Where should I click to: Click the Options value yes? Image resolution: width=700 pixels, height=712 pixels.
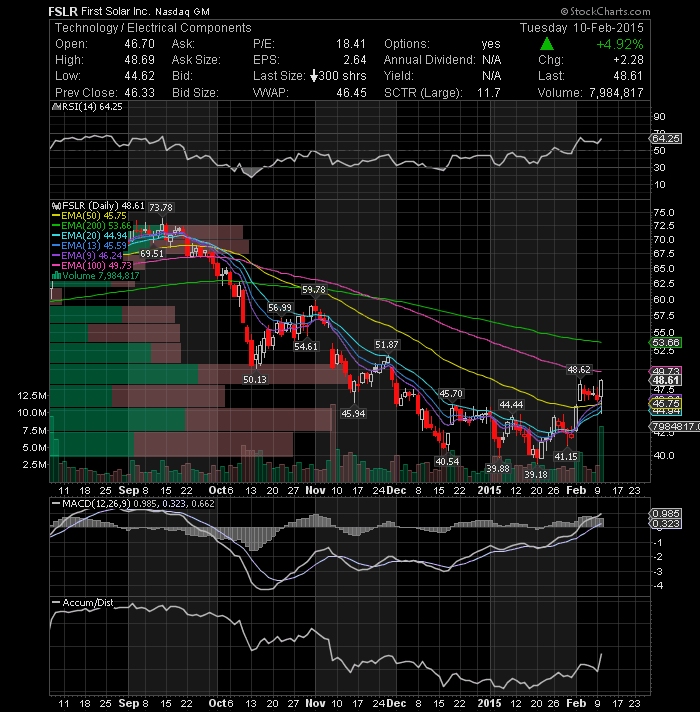491,44
